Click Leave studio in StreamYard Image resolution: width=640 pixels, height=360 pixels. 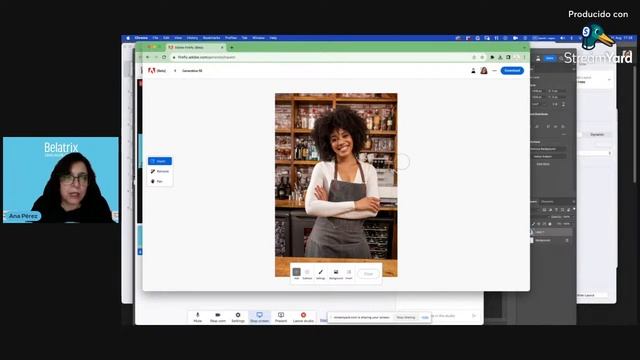point(303,317)
